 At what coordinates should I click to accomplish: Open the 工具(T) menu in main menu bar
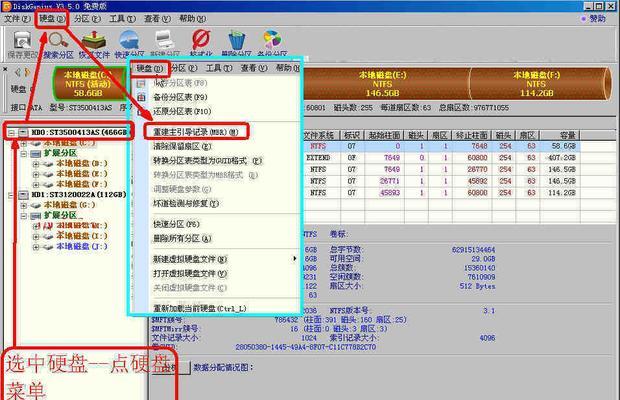[x=122, y=19]
